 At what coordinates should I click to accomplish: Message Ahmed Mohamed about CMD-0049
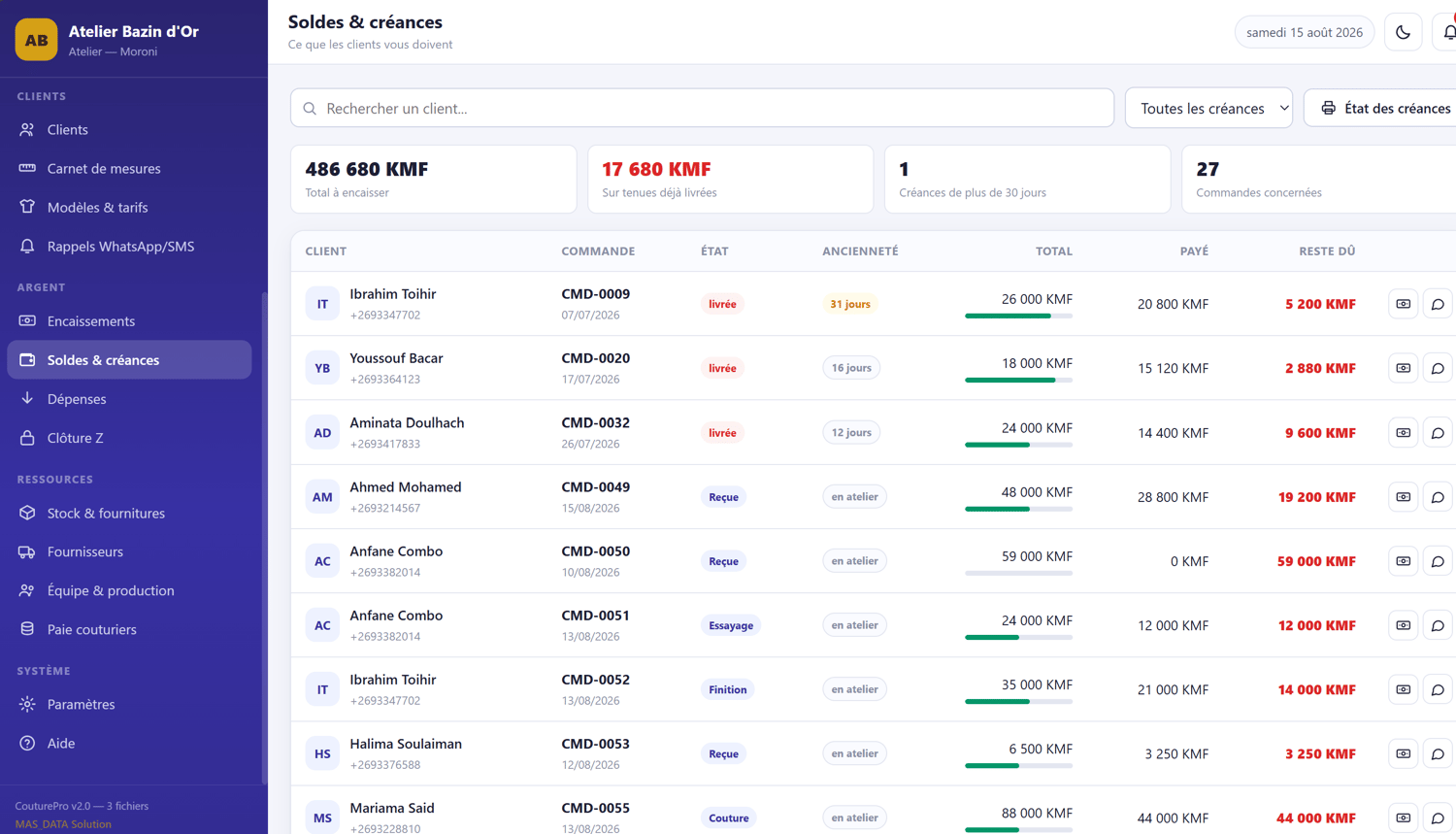tap(1438, 497)
